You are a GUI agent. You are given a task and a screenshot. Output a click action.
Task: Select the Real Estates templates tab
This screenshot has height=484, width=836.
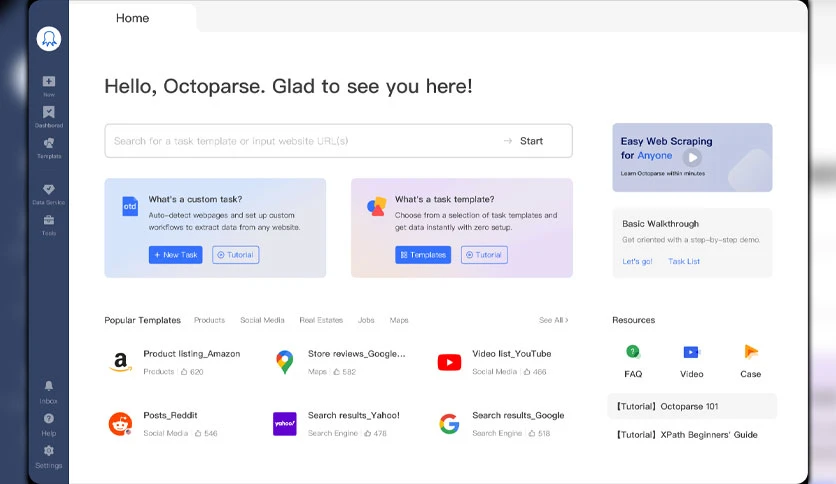click(x=321, y=320)
